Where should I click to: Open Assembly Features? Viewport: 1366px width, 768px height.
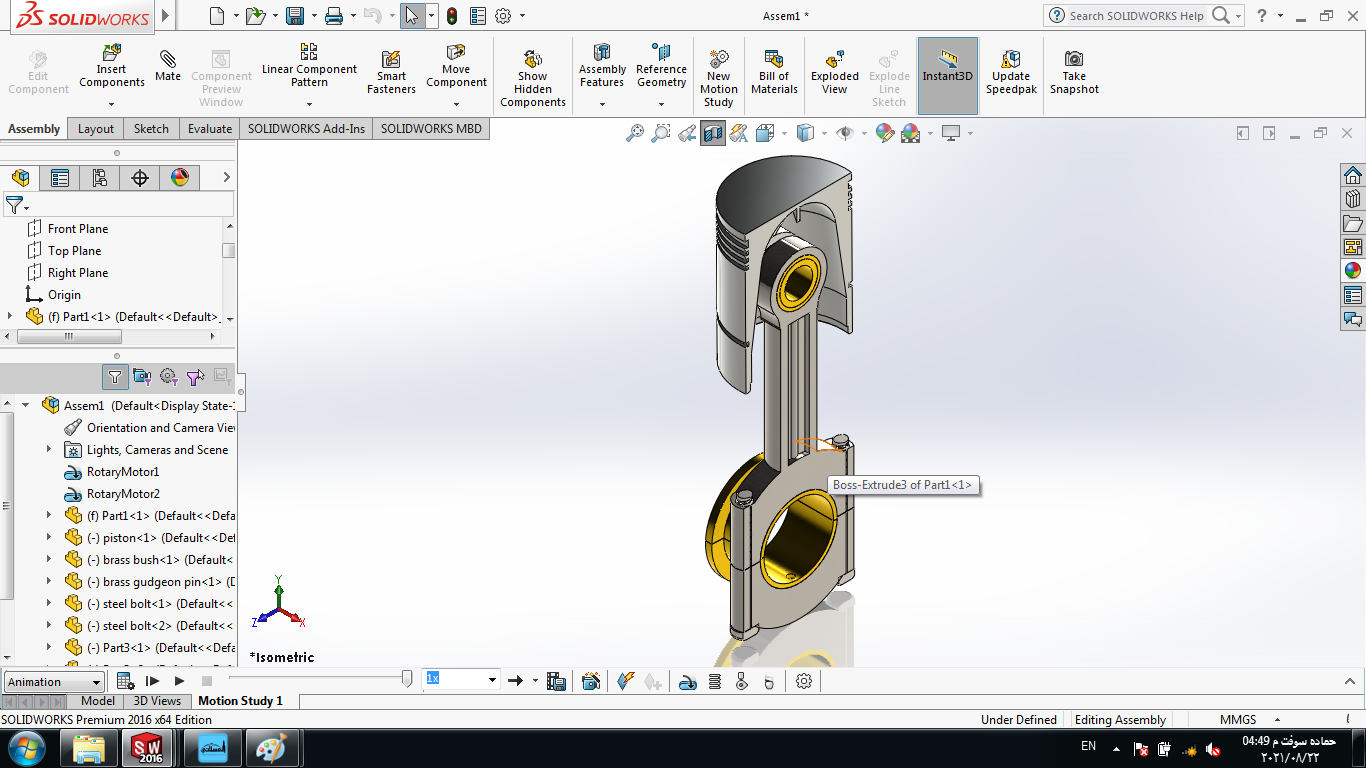click(602, 66)
